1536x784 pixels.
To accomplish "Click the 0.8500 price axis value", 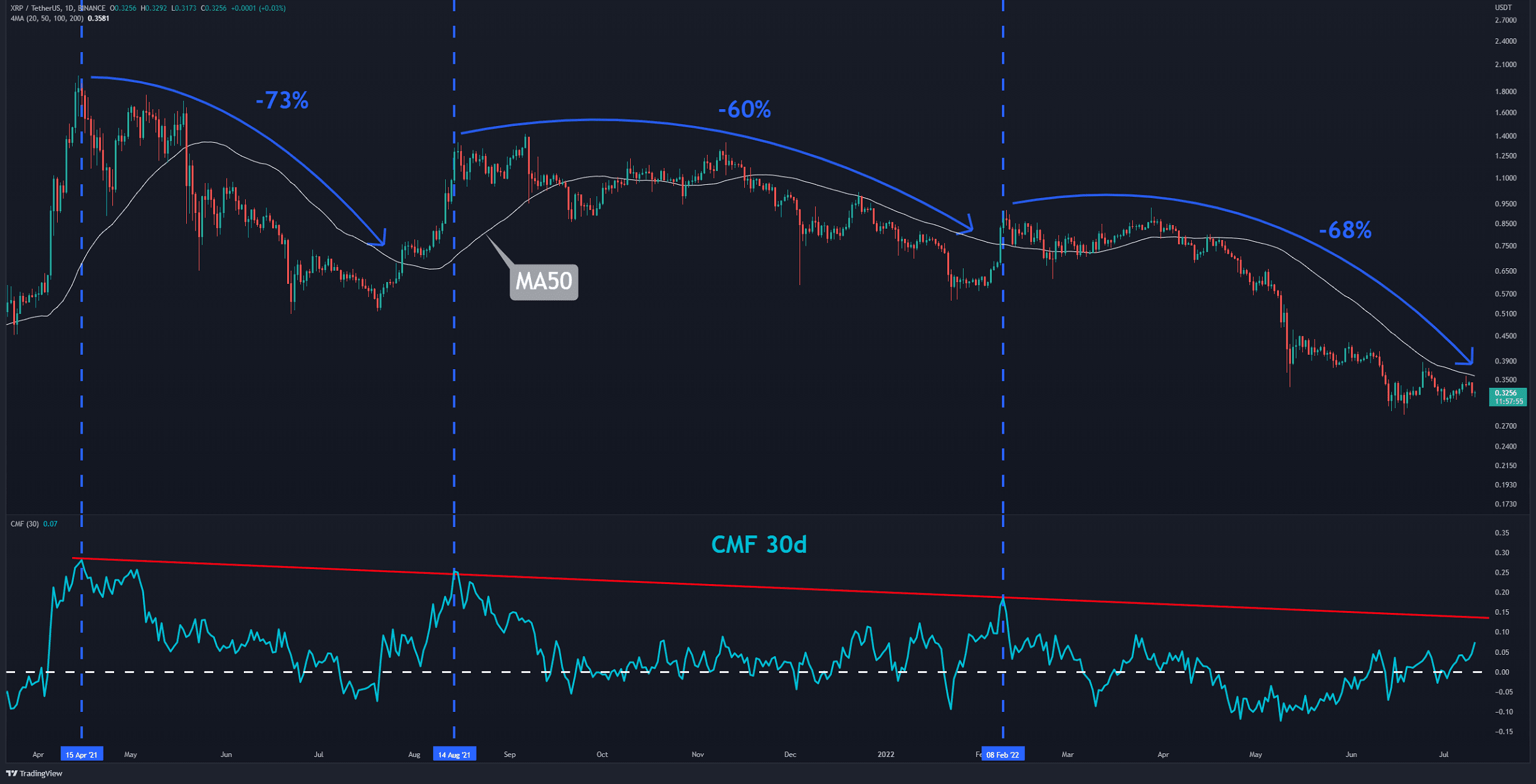I will [x=1505, y=224].
